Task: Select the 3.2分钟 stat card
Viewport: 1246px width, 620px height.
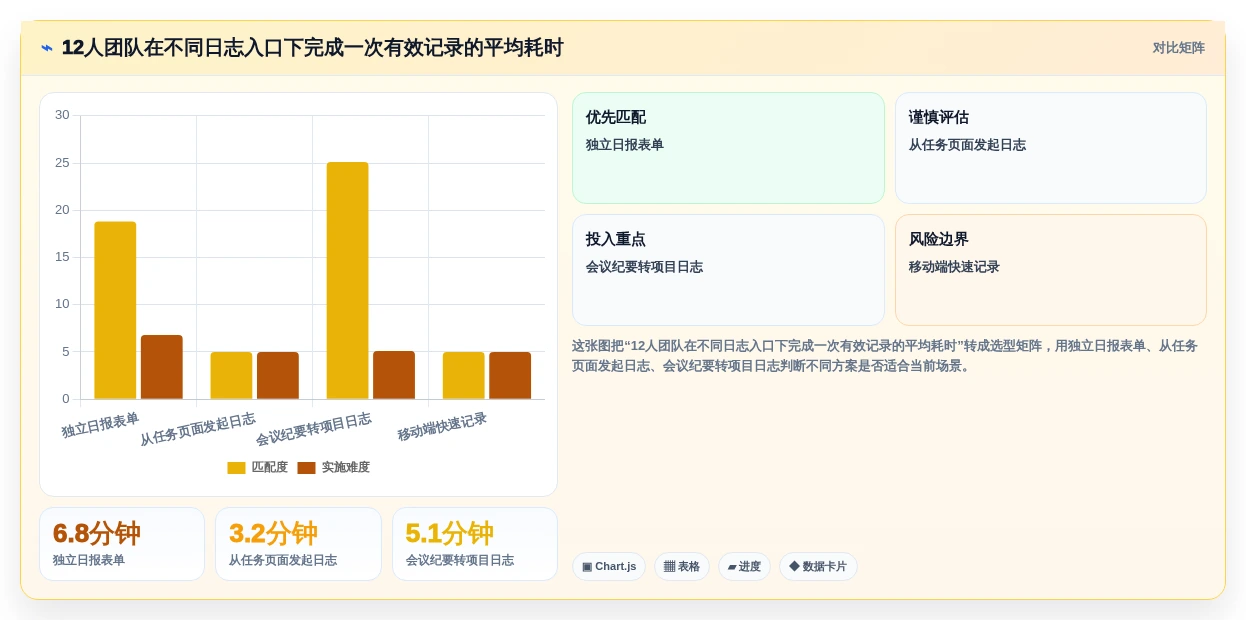Action: coord(298,544)
